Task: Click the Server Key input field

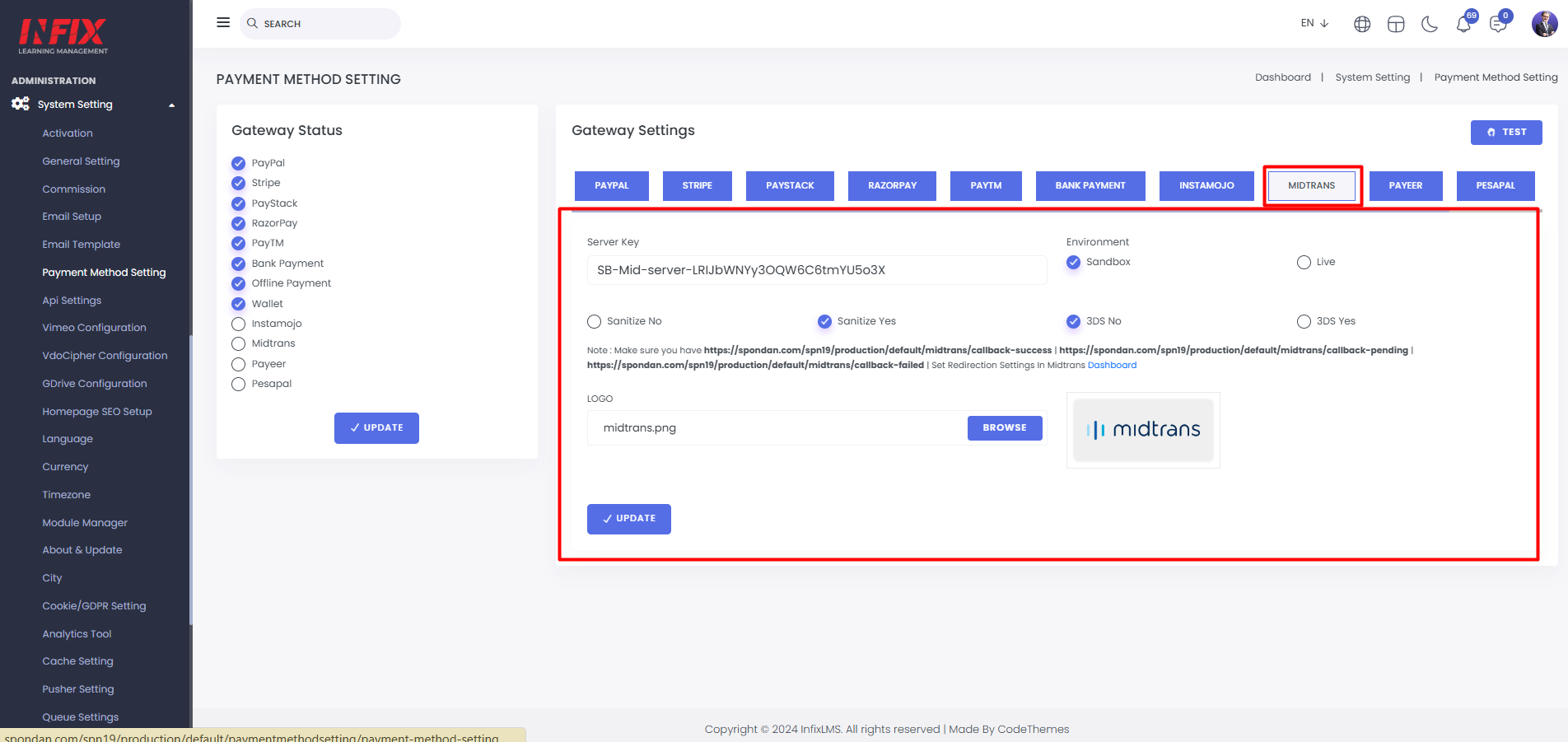Action: tap(817, 270)
